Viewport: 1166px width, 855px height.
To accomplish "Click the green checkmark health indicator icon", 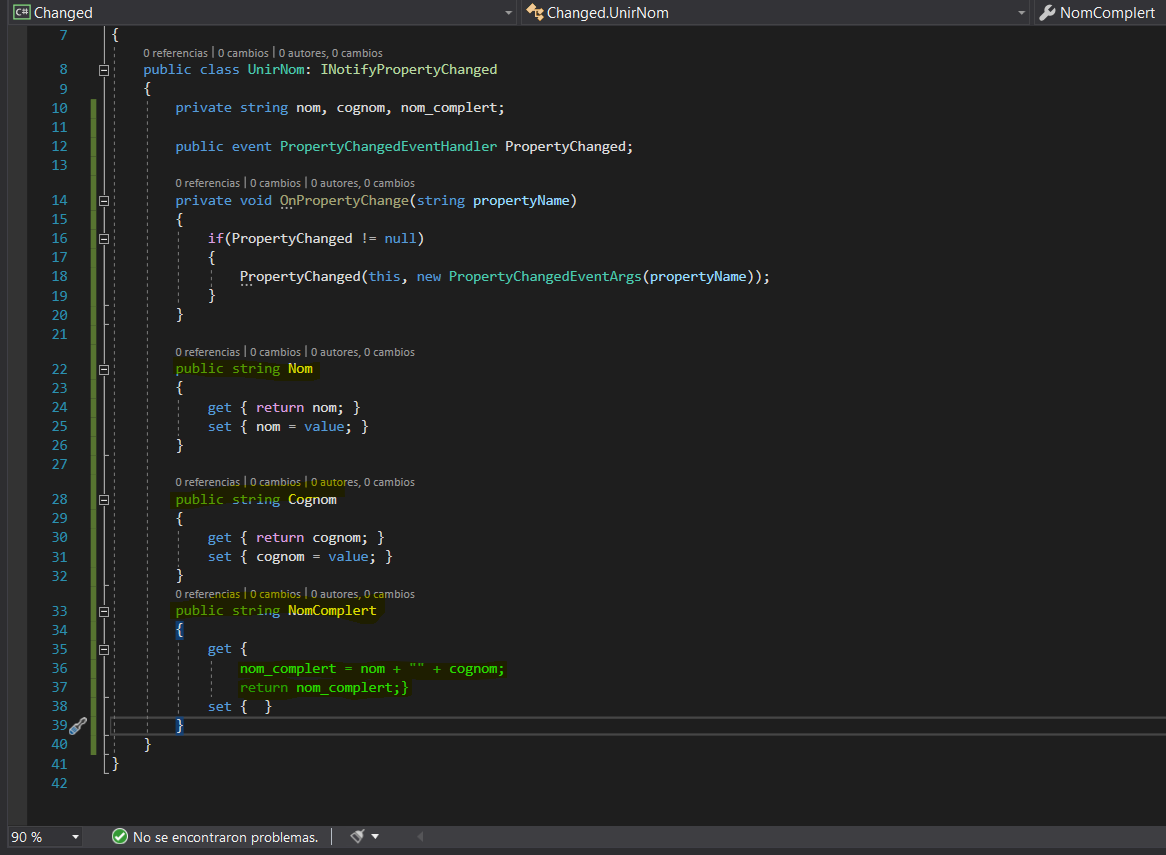I will pos(120,837).
